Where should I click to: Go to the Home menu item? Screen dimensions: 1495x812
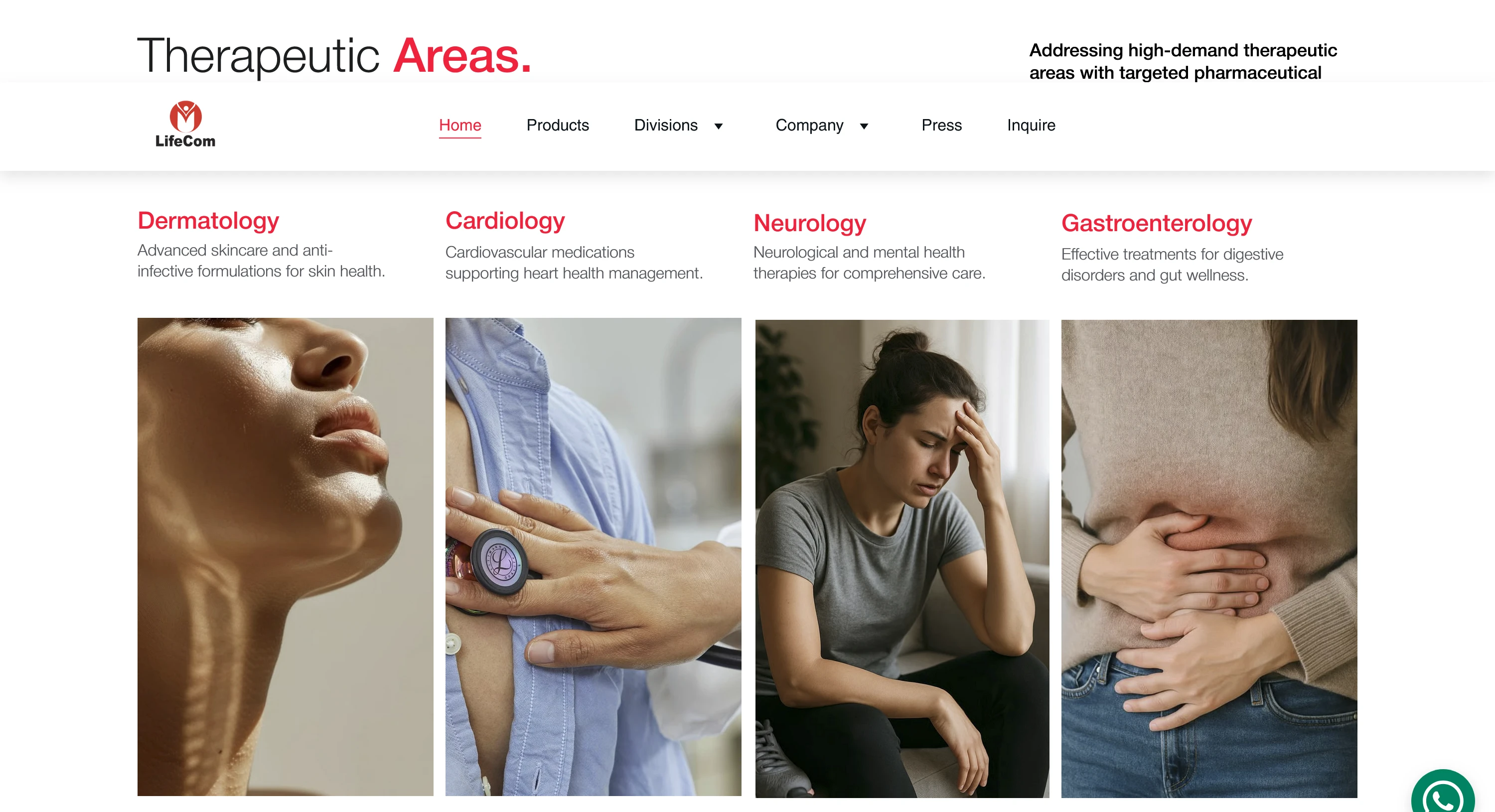pyautogui.click(x=459, y=125)
